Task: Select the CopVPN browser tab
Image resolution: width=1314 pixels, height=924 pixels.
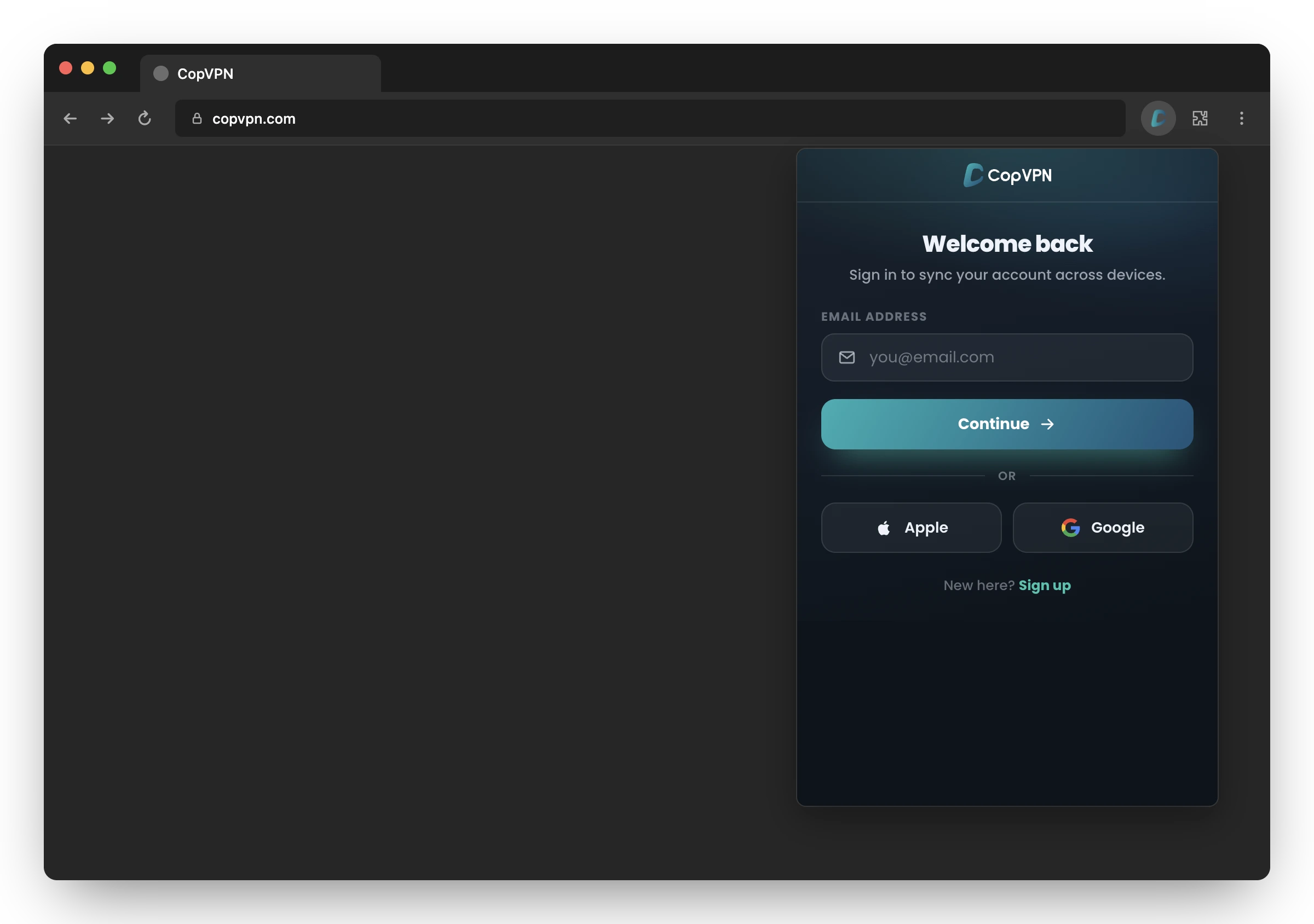Action: [261, 73]
